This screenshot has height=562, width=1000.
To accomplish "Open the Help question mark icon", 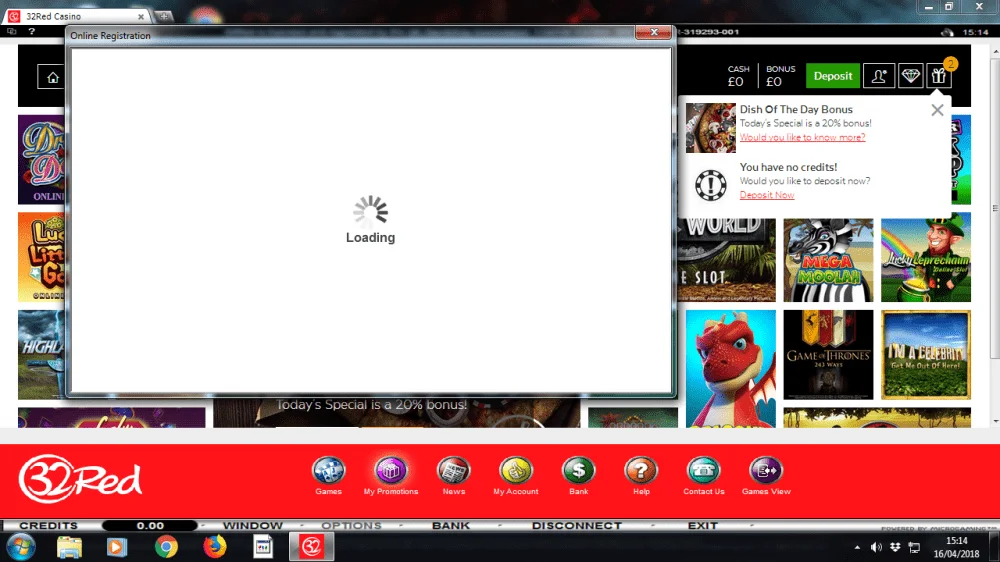I will [x=641, y=471].
